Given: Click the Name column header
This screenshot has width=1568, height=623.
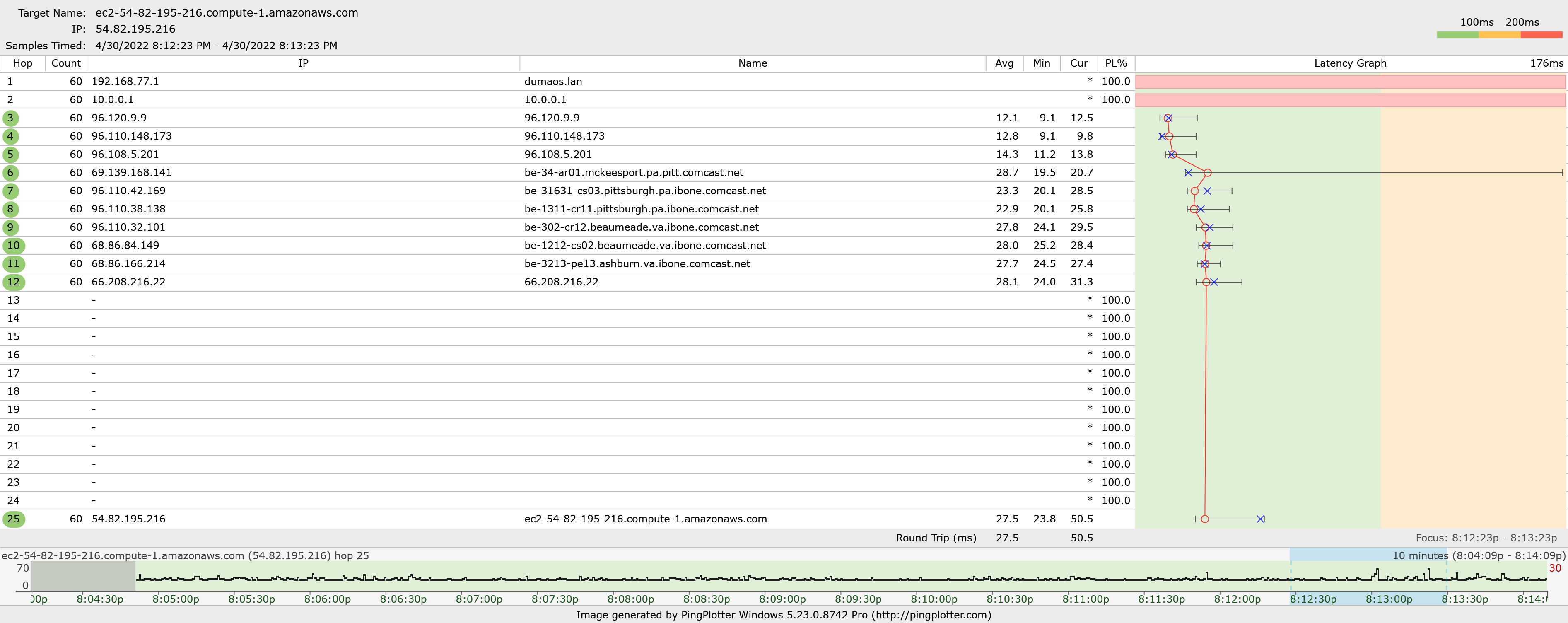Looking at the screenshot, I should coord(753,63).
